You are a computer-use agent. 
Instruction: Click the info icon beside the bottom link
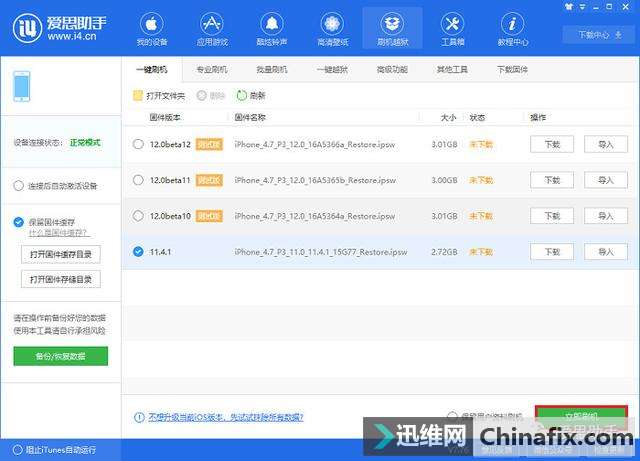[x=139, y=417]
